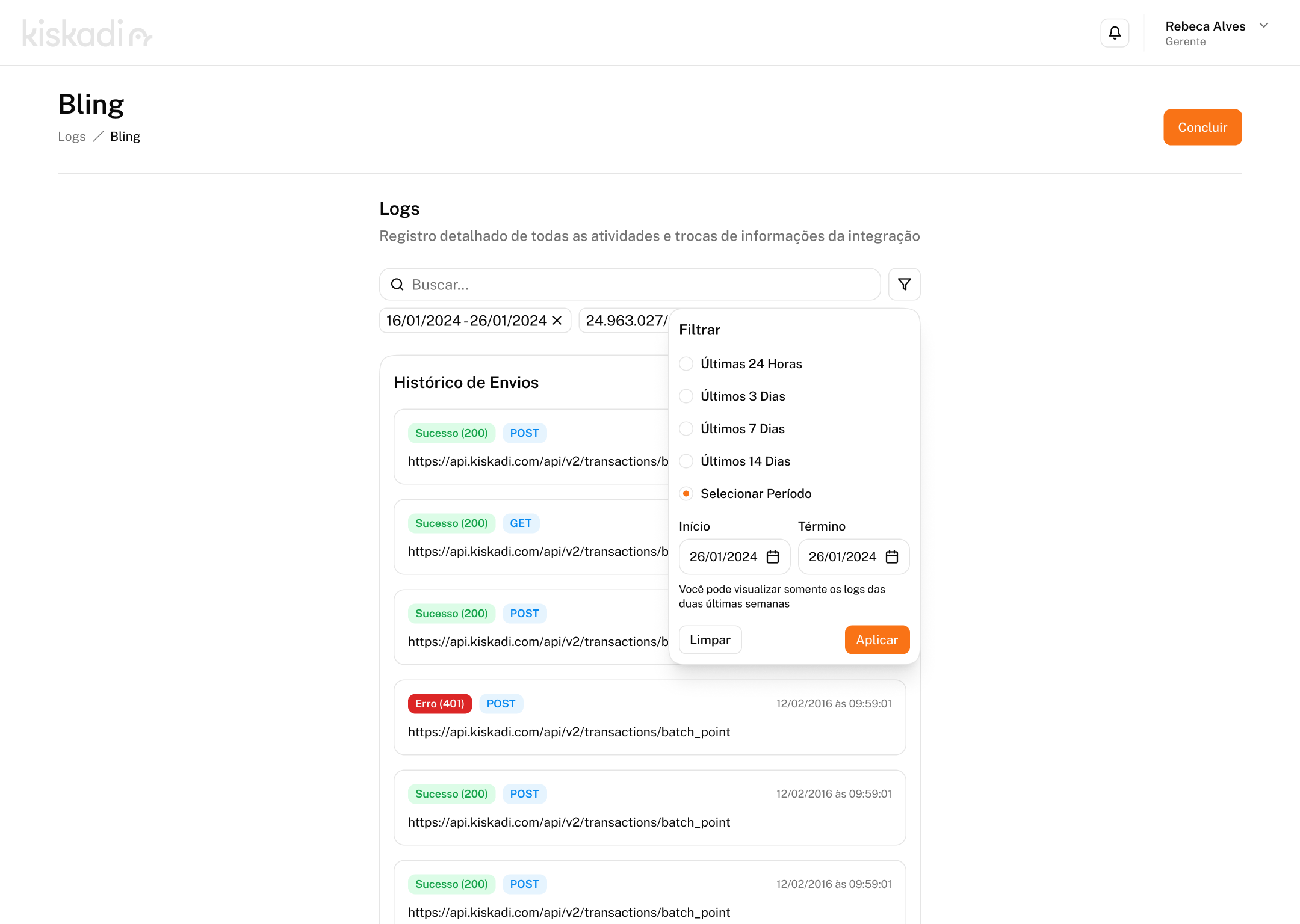Click the GET method badge

[x=521, y=523]
